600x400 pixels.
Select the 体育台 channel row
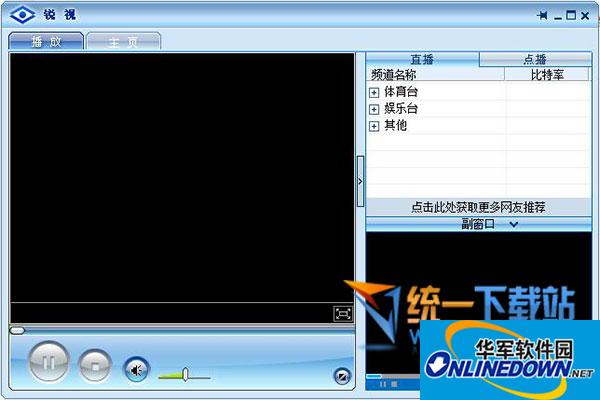coord(478,92)
